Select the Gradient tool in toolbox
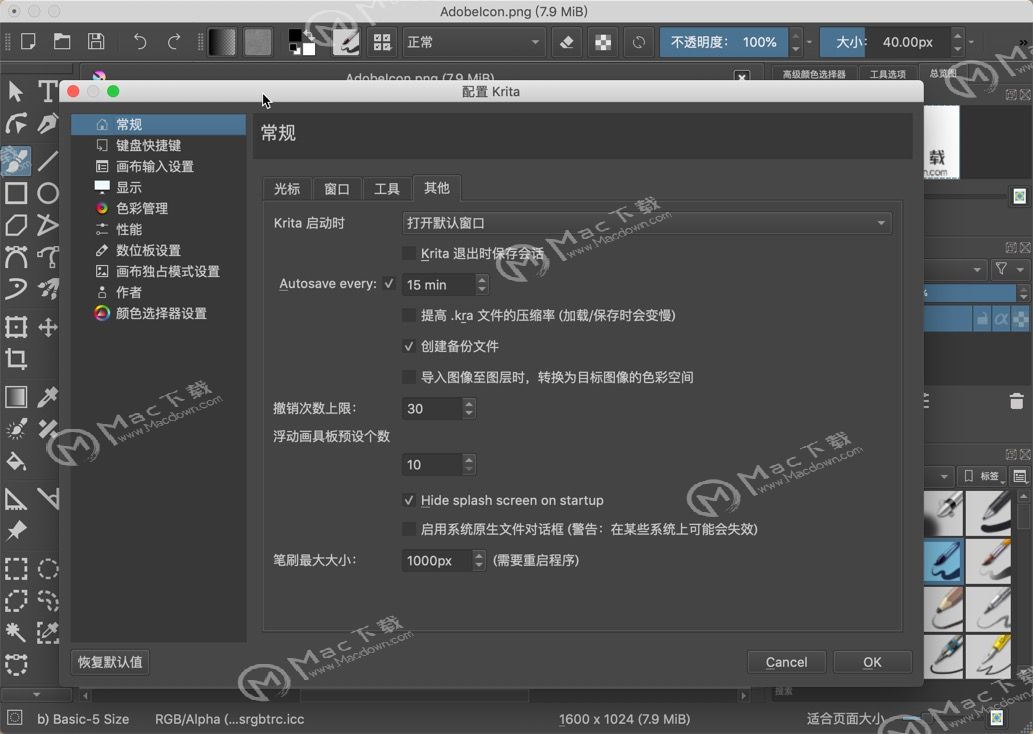 click(16, 397)
